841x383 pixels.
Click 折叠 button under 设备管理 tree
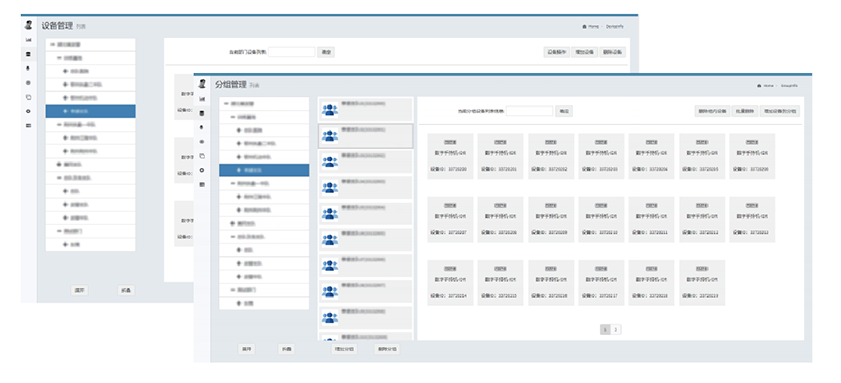pos(126,290)
